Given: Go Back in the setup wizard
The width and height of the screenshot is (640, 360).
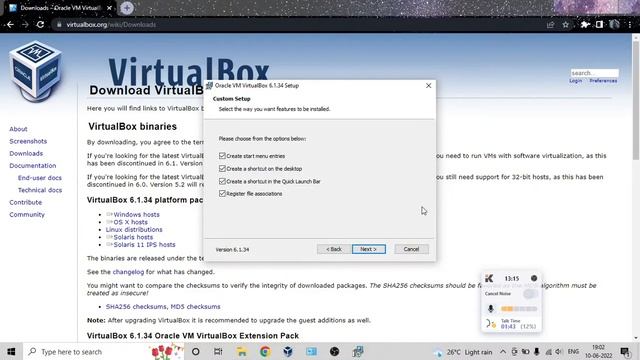Looking at the screenshot, I should pos(333,249).
